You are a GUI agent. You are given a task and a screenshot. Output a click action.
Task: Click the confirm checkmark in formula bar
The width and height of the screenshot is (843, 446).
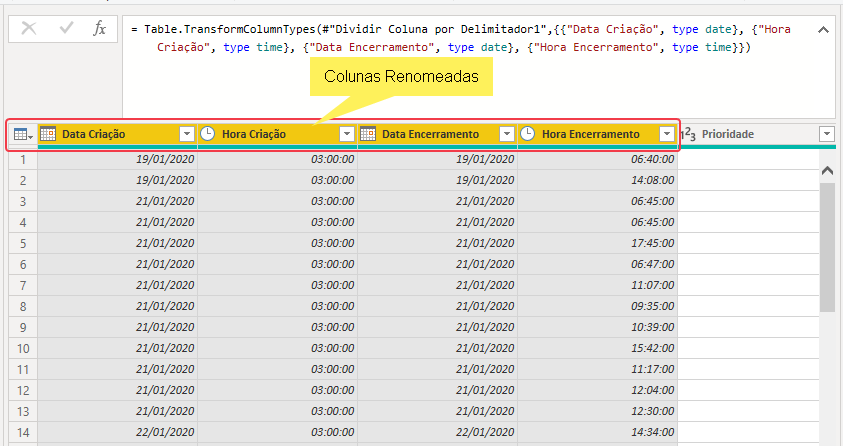pos(65,29)
